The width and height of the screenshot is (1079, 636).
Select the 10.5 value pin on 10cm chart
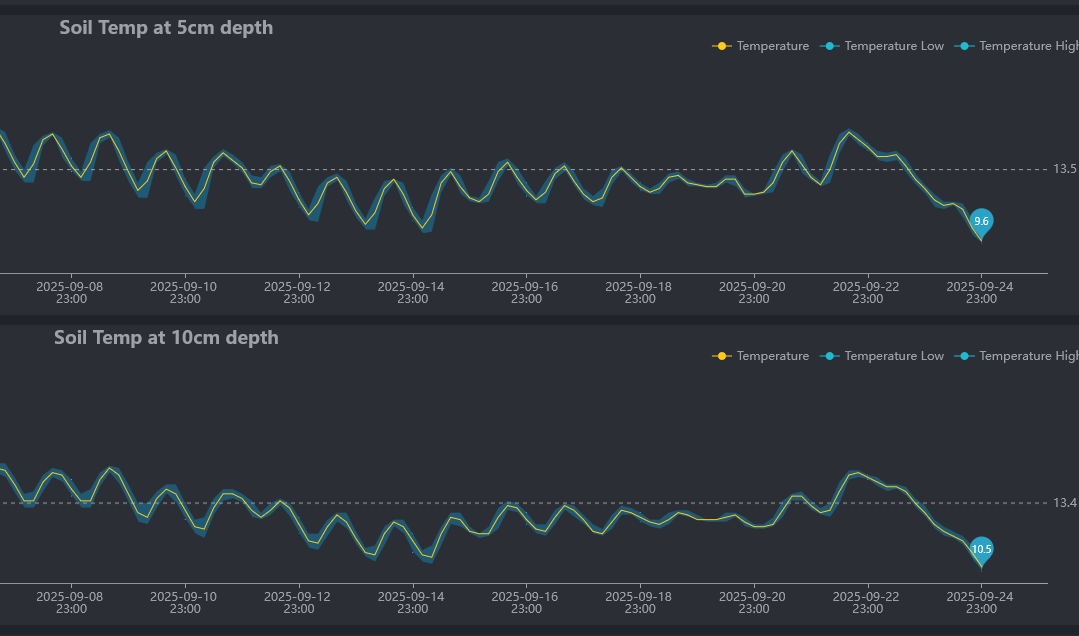pyautogui.click(x=981, y=549)
